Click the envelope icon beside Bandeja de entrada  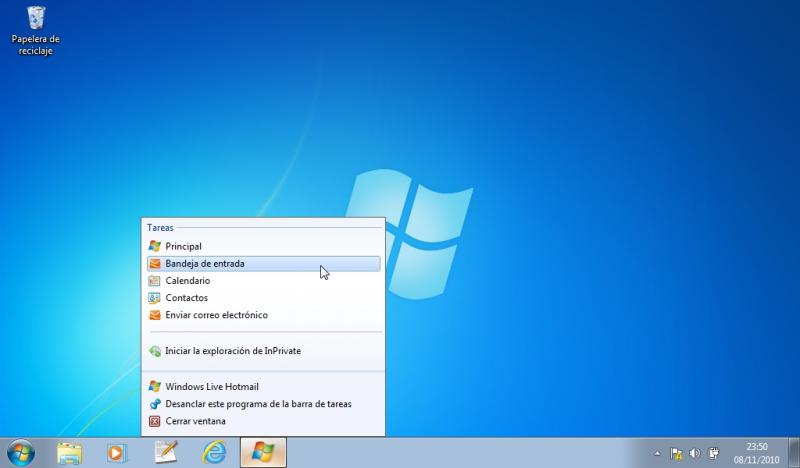(x=155, y=264)
